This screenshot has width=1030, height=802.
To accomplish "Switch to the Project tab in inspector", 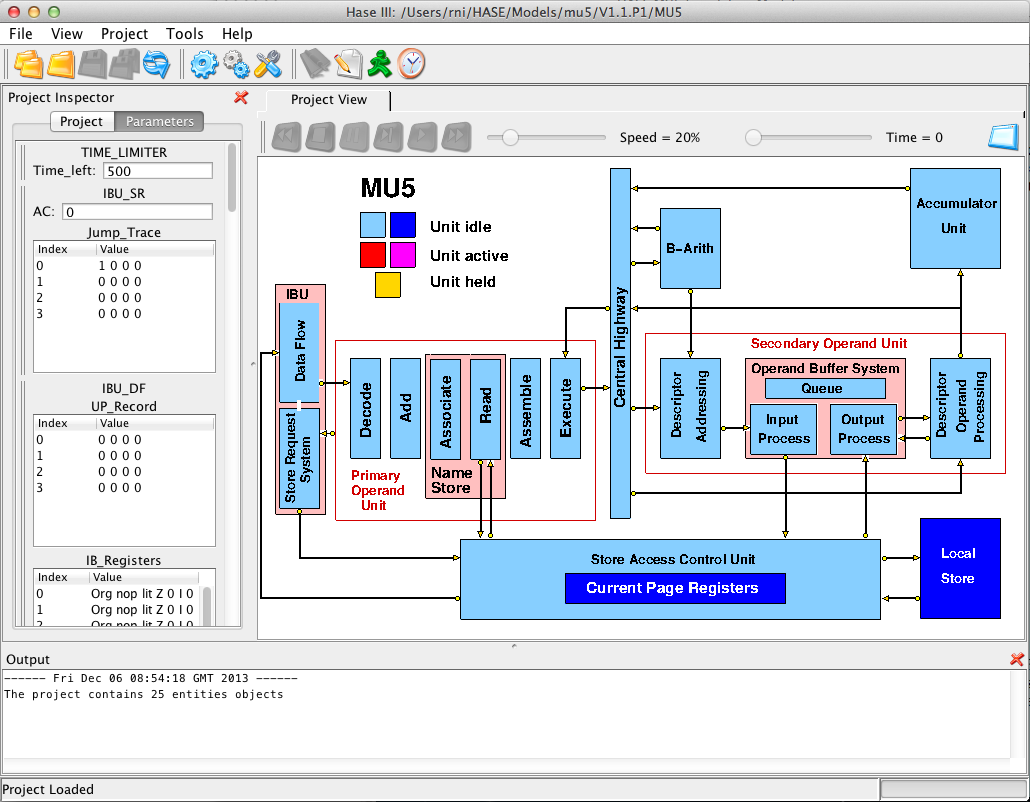I will click(81, 122).
